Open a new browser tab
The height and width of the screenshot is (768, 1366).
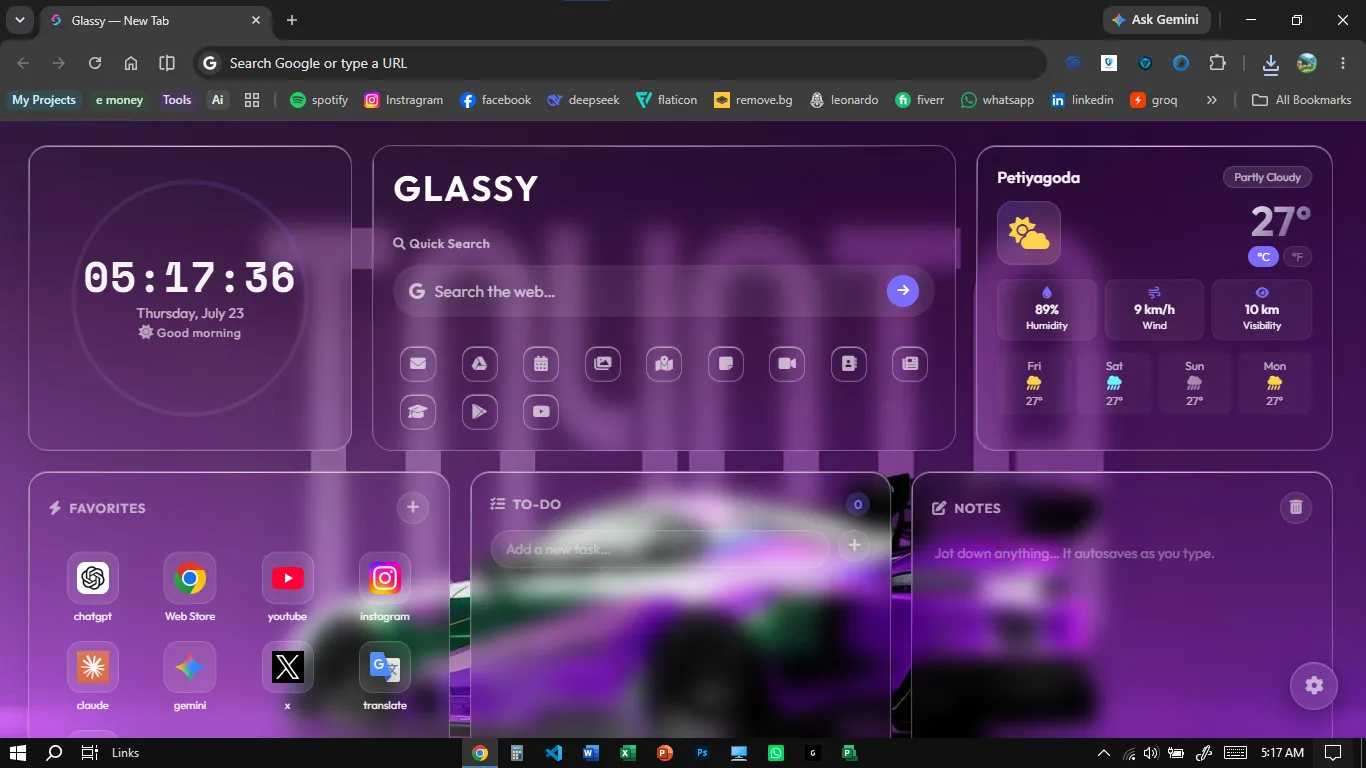292,20
